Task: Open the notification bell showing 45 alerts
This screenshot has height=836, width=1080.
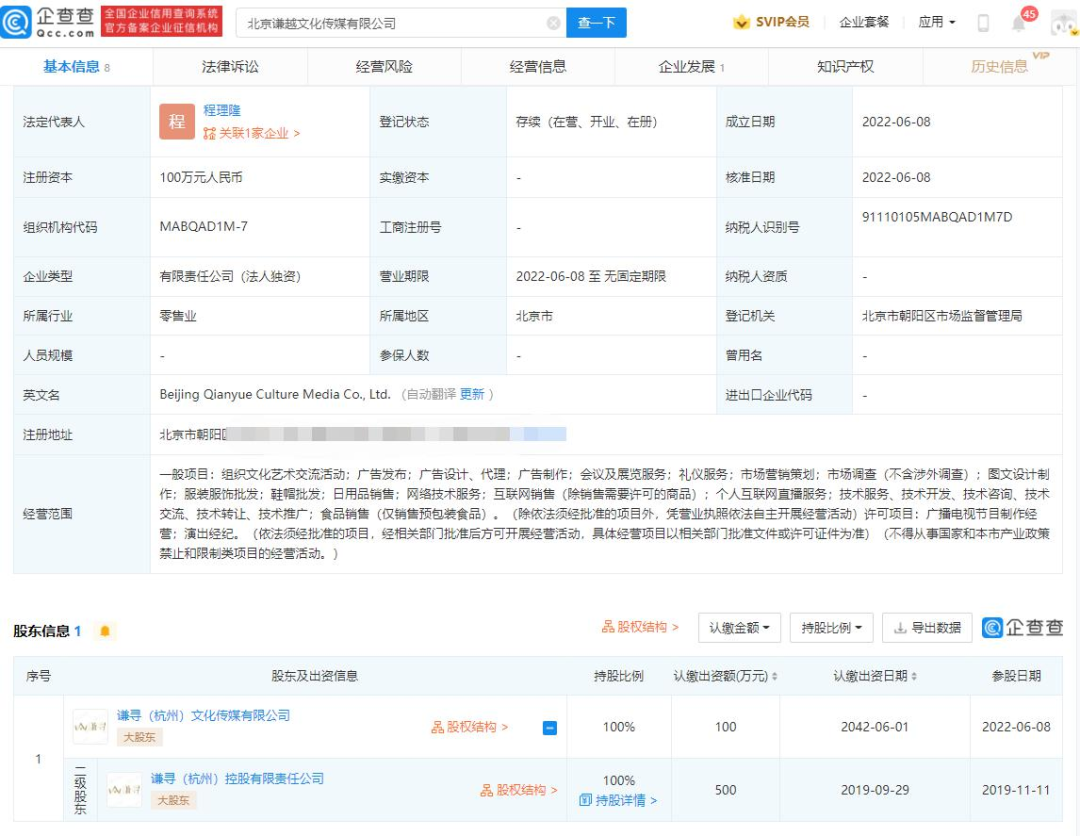Action: point(1018,22)
